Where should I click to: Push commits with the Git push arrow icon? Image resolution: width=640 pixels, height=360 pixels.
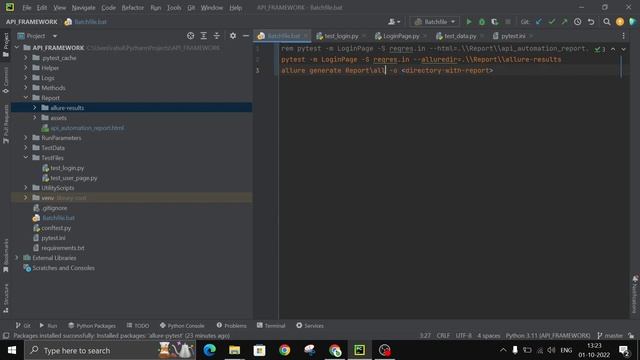(564, 22)
